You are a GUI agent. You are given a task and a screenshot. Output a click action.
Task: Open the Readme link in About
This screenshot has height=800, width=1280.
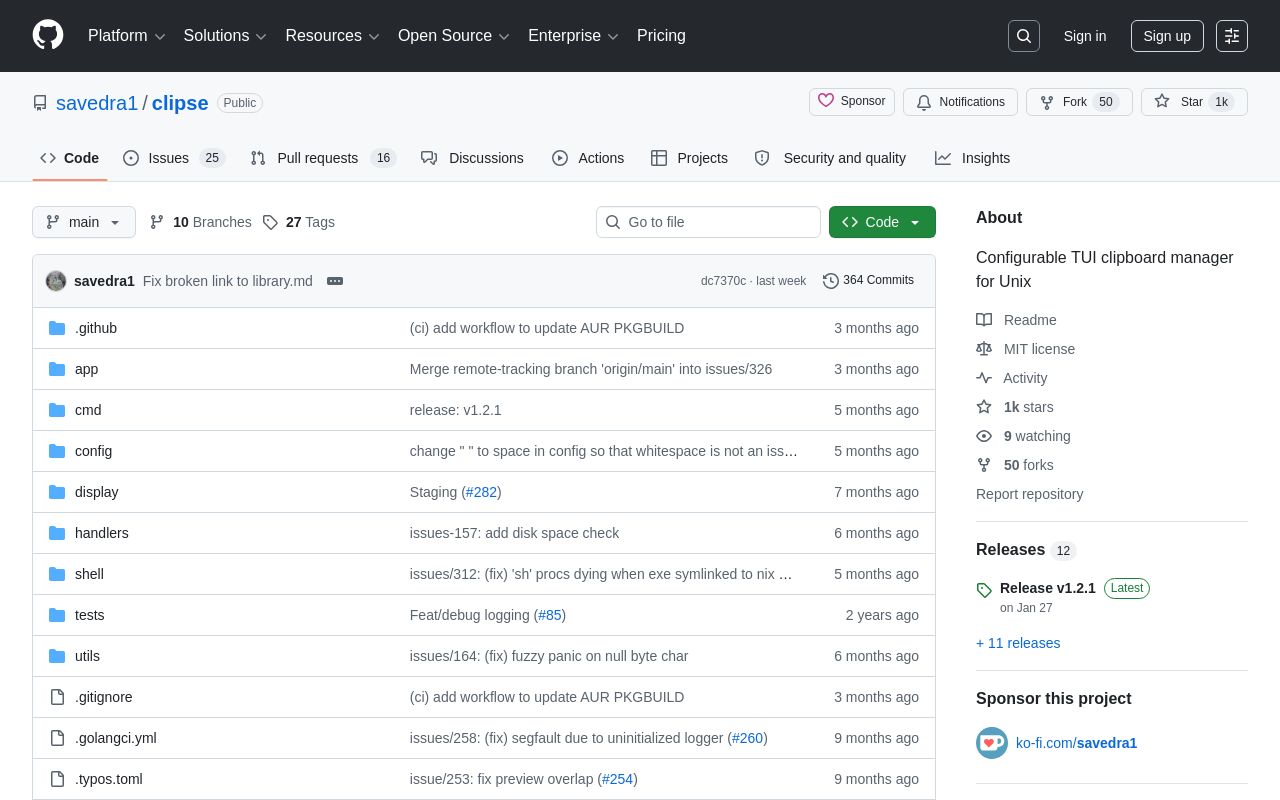[x=1016, y=320]
